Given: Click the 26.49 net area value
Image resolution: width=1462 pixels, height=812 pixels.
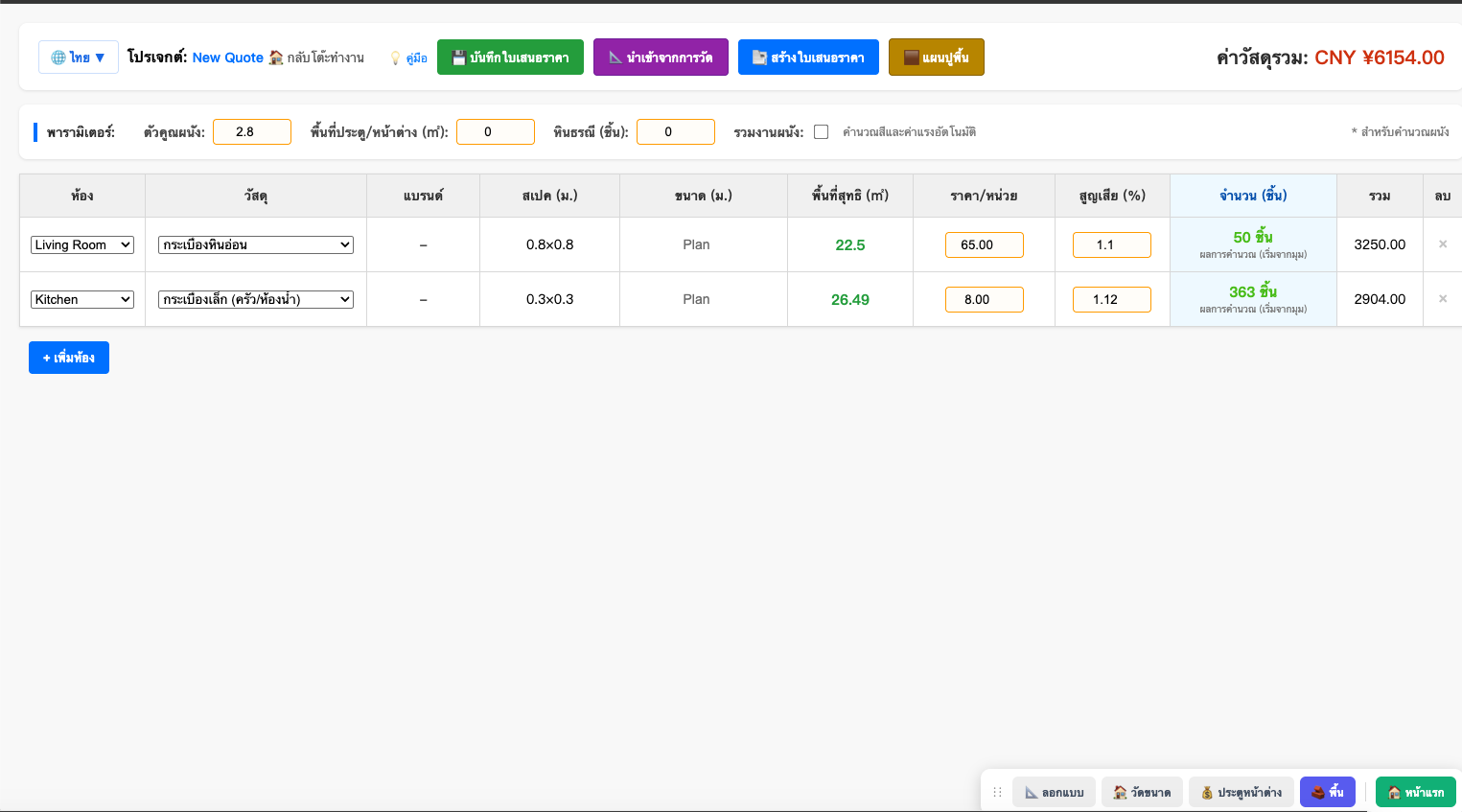Looking at the screenshot, I should (x=850, y=300).
